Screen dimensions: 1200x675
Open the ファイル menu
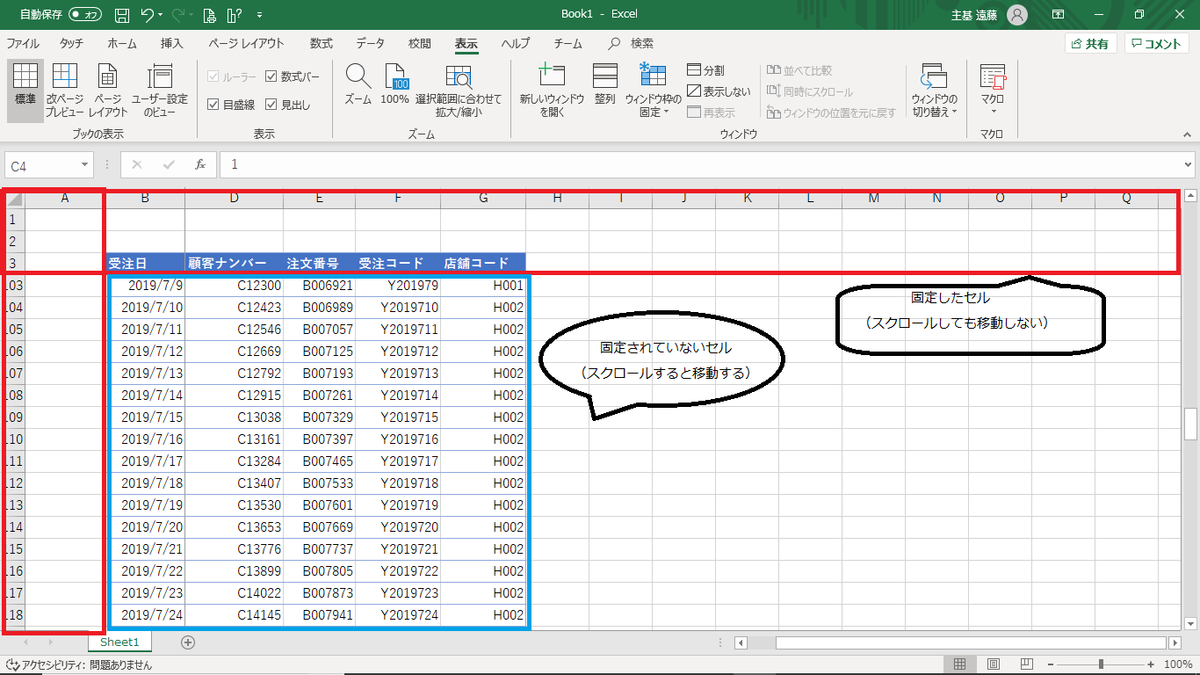pos(22,43)
